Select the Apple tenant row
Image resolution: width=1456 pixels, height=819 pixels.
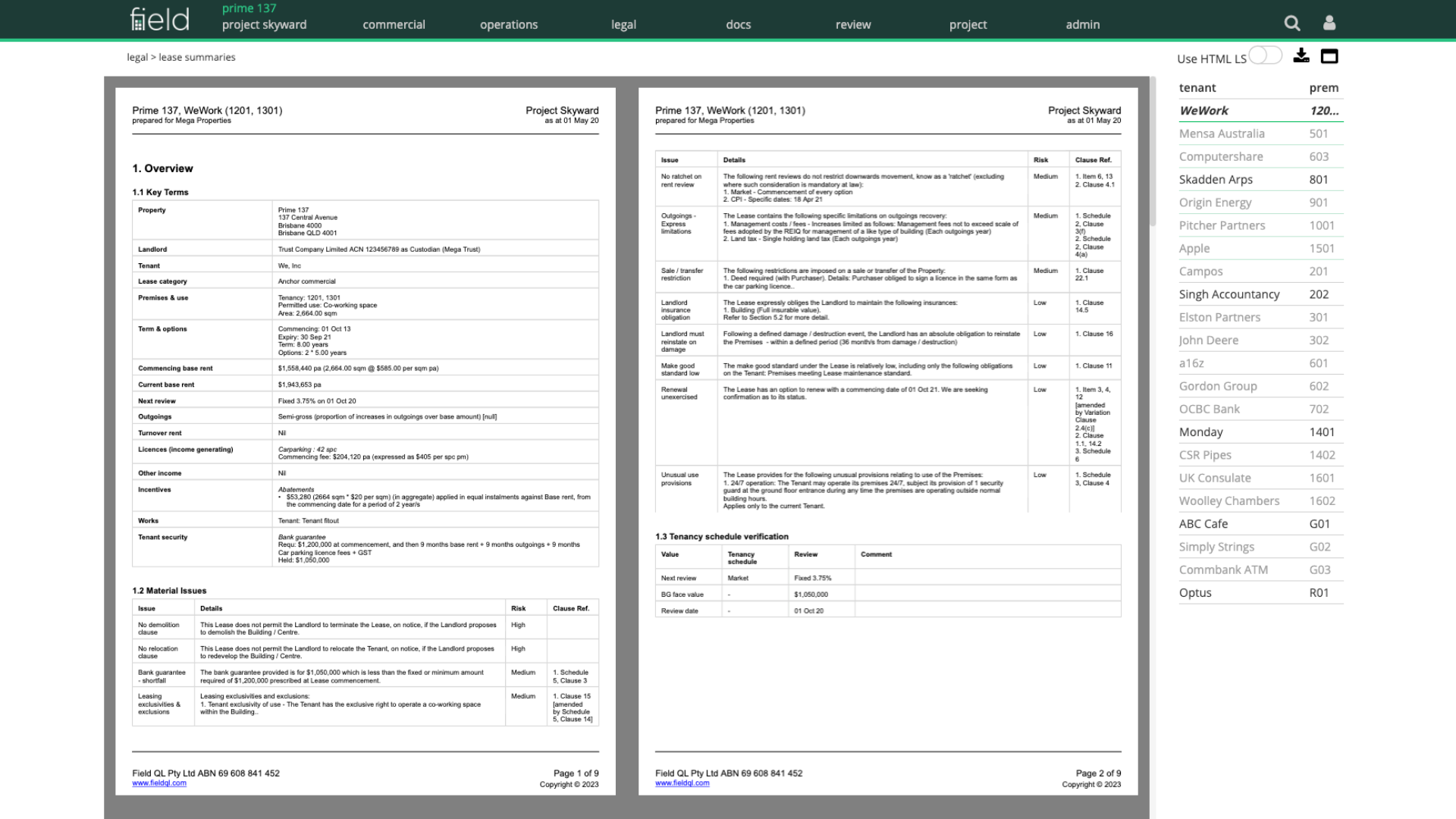pos(1260,248)
